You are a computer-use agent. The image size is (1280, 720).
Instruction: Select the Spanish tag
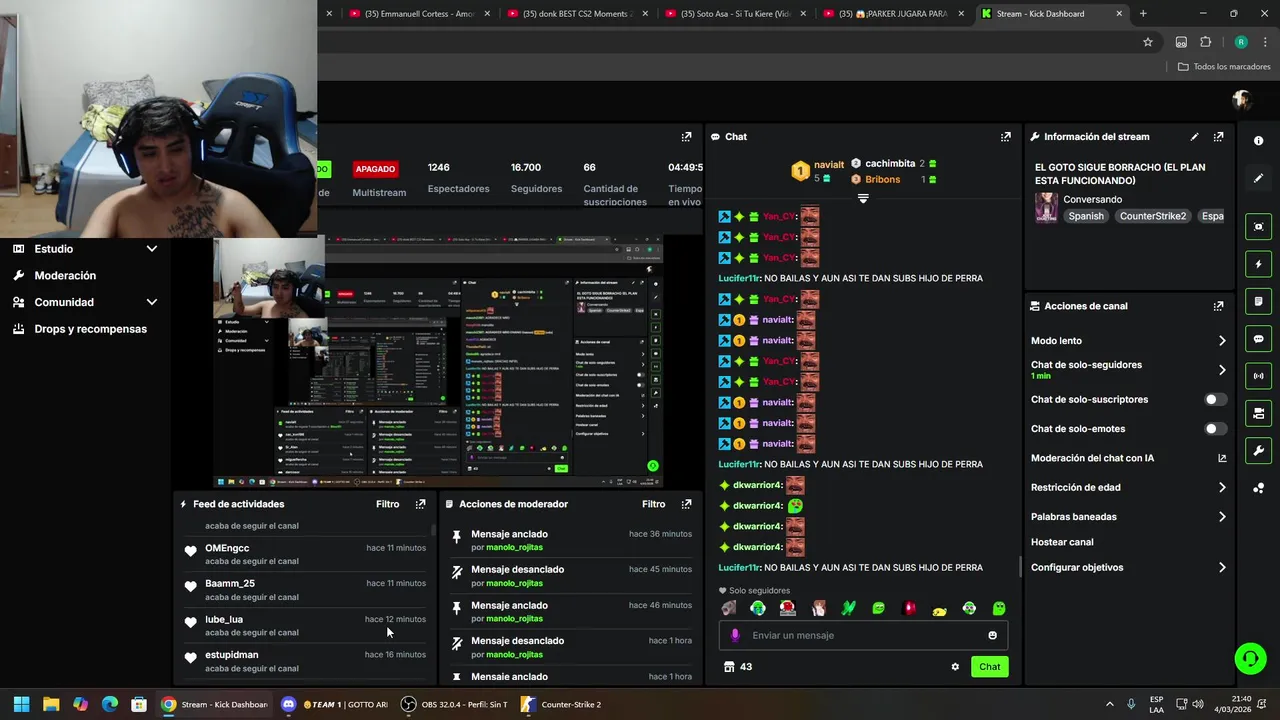pos(1086,216)
